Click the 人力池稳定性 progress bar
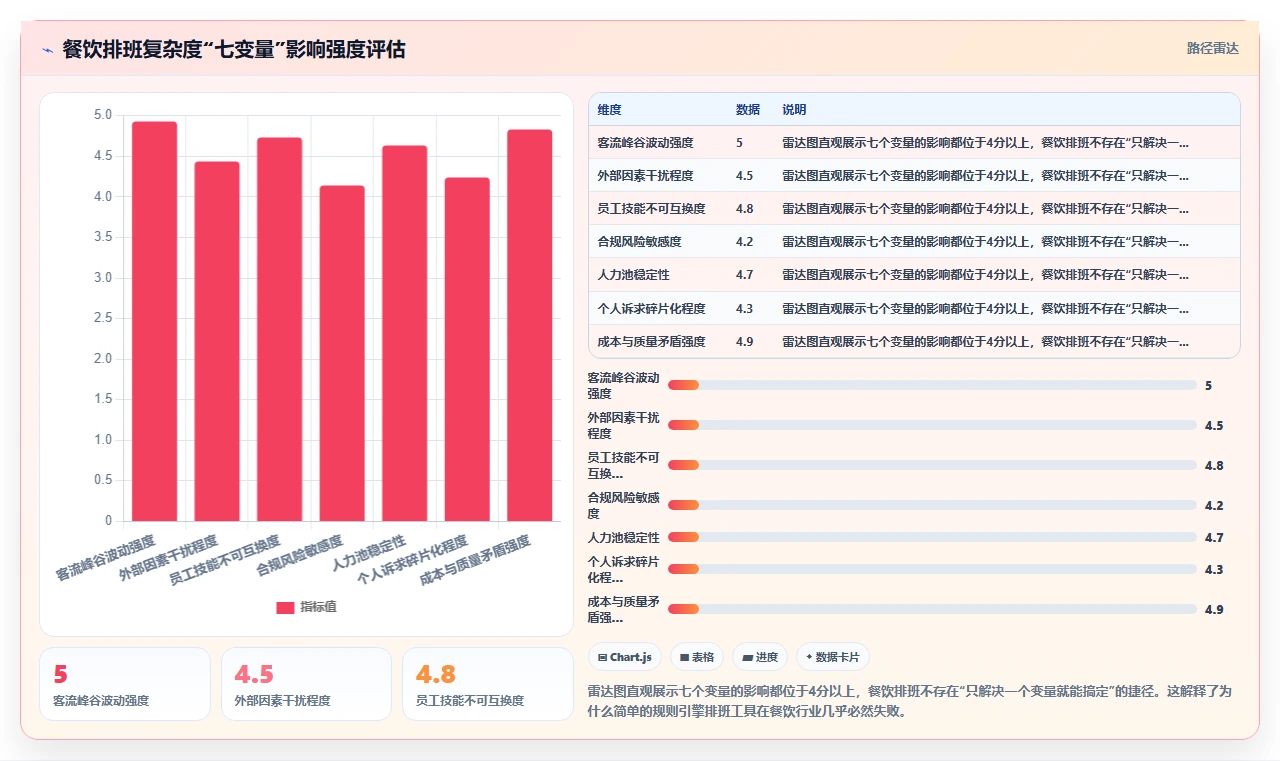Viewport: 1280px width, 761px height. pyautogui.click(x=932, y=537)
